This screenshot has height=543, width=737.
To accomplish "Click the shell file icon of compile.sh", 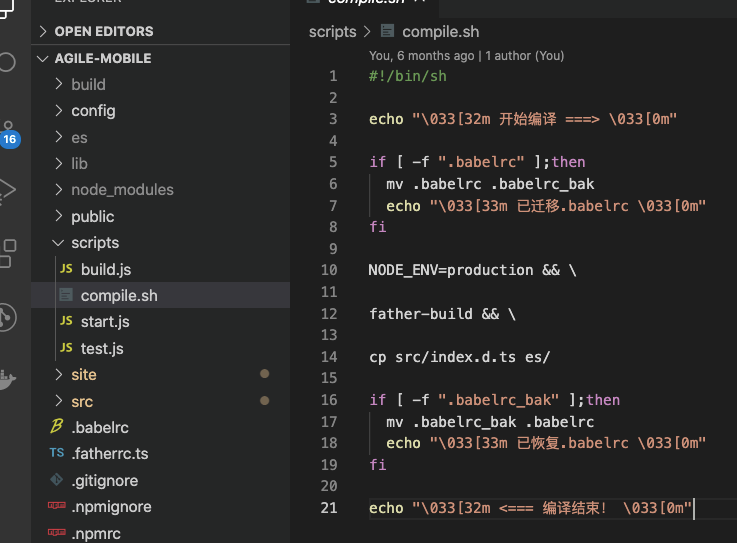I will [x=66, y=295].
